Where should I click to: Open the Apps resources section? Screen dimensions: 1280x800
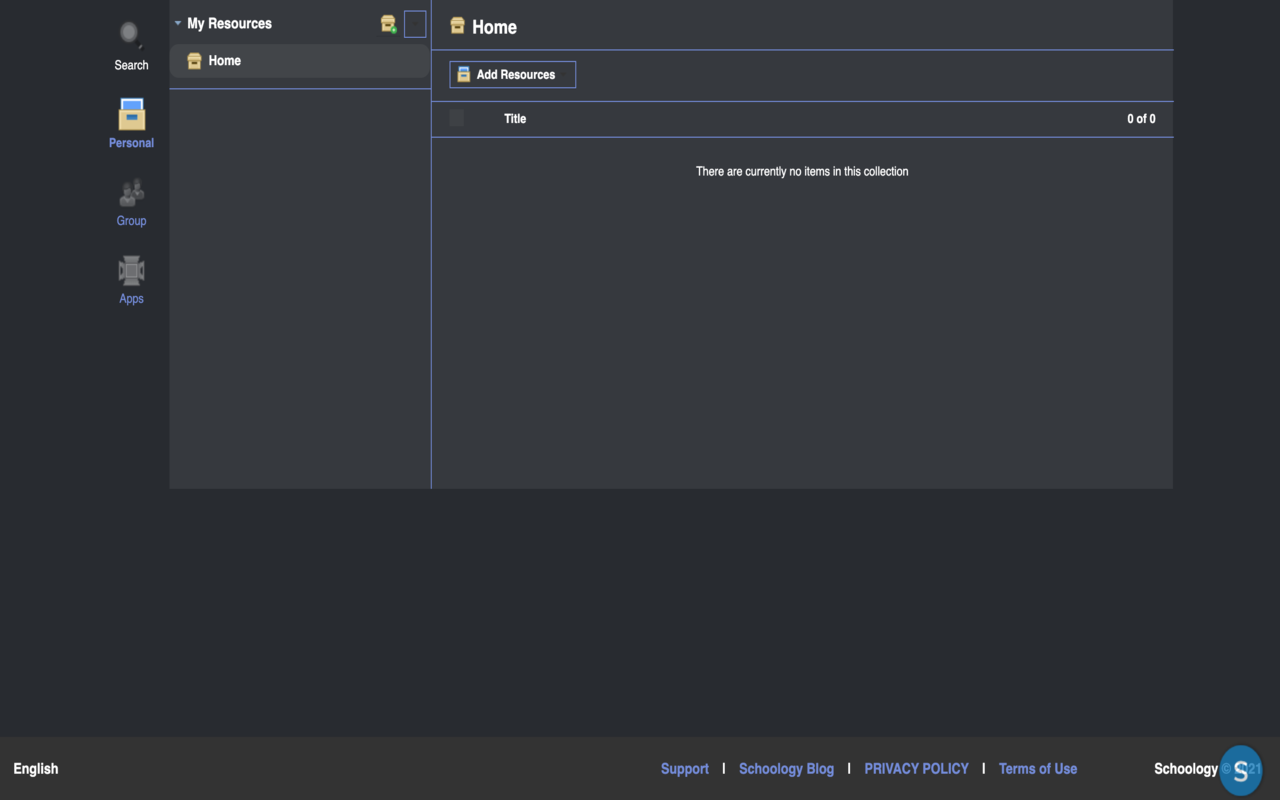[131, 281]
